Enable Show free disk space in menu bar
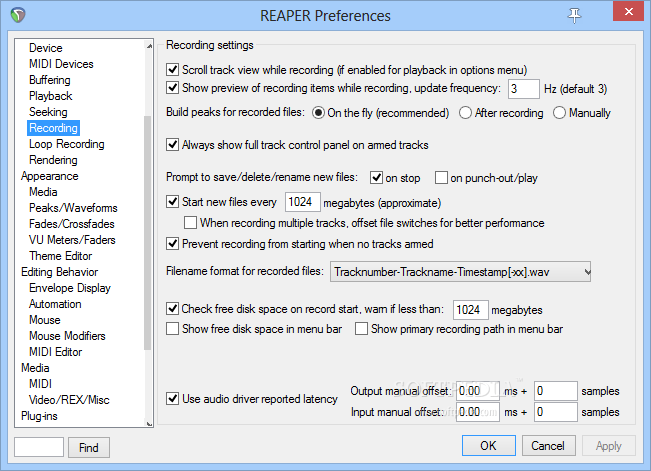651x471 pixels. coord(172,329)
